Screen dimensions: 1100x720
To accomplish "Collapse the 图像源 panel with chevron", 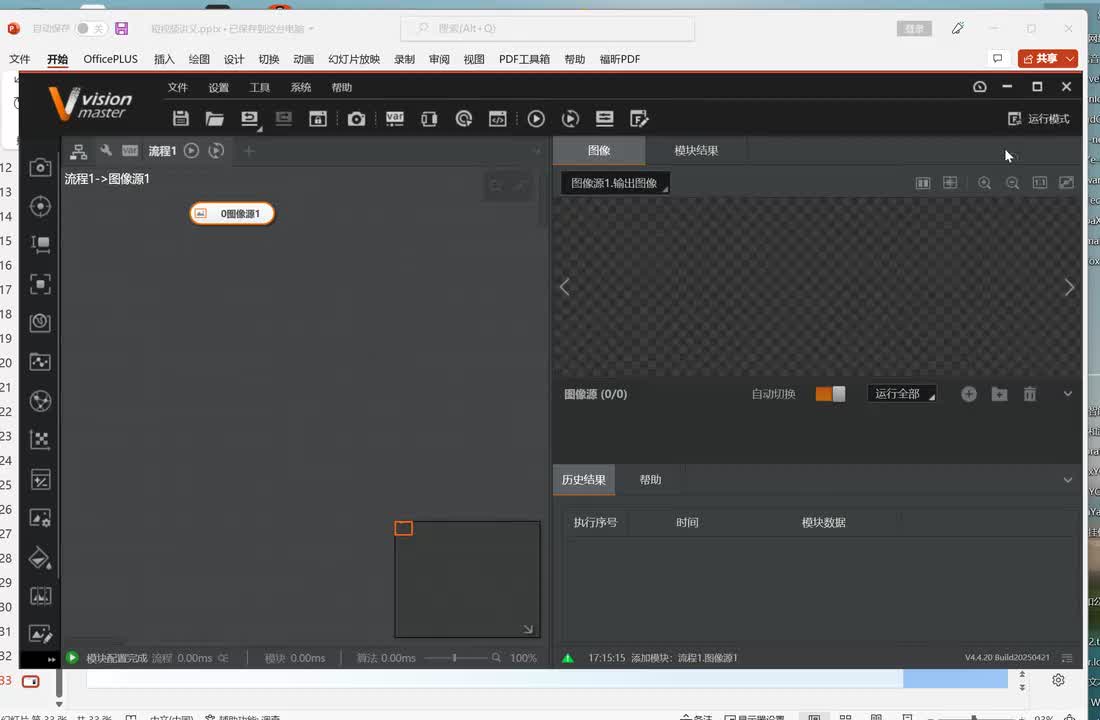I will 1068,394.
